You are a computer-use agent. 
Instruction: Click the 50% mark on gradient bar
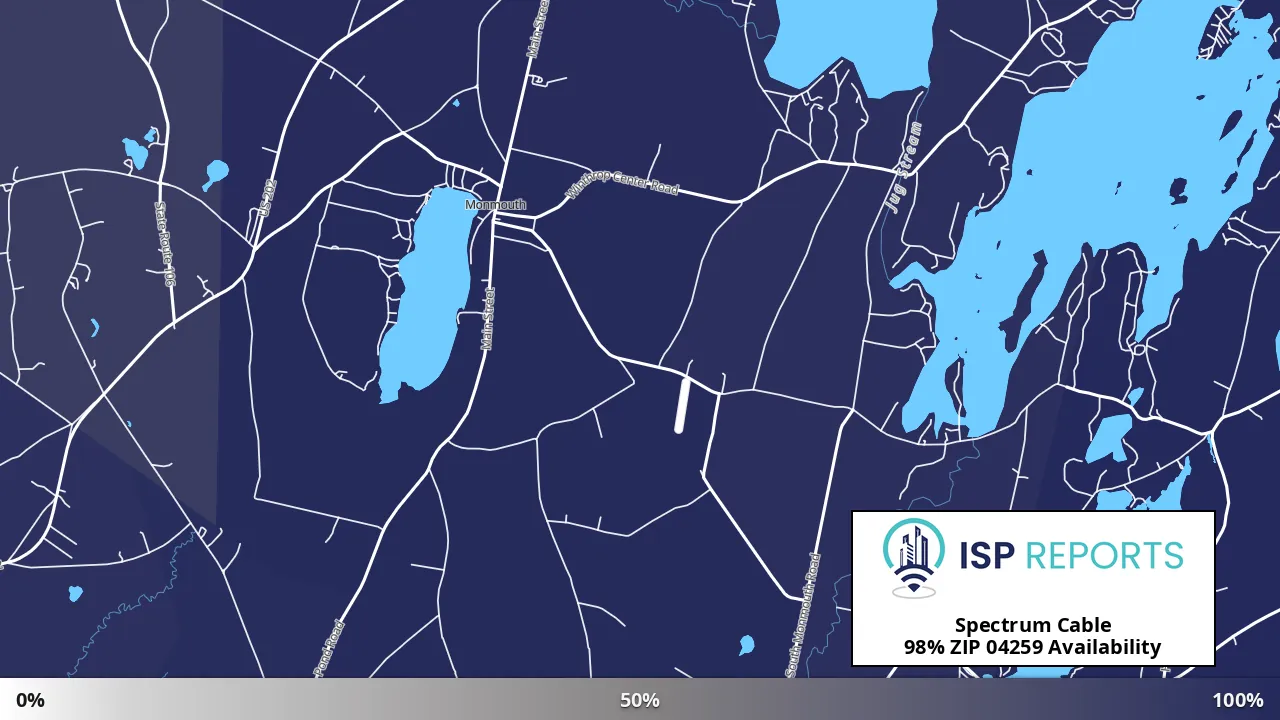click(x=640, y=700)
